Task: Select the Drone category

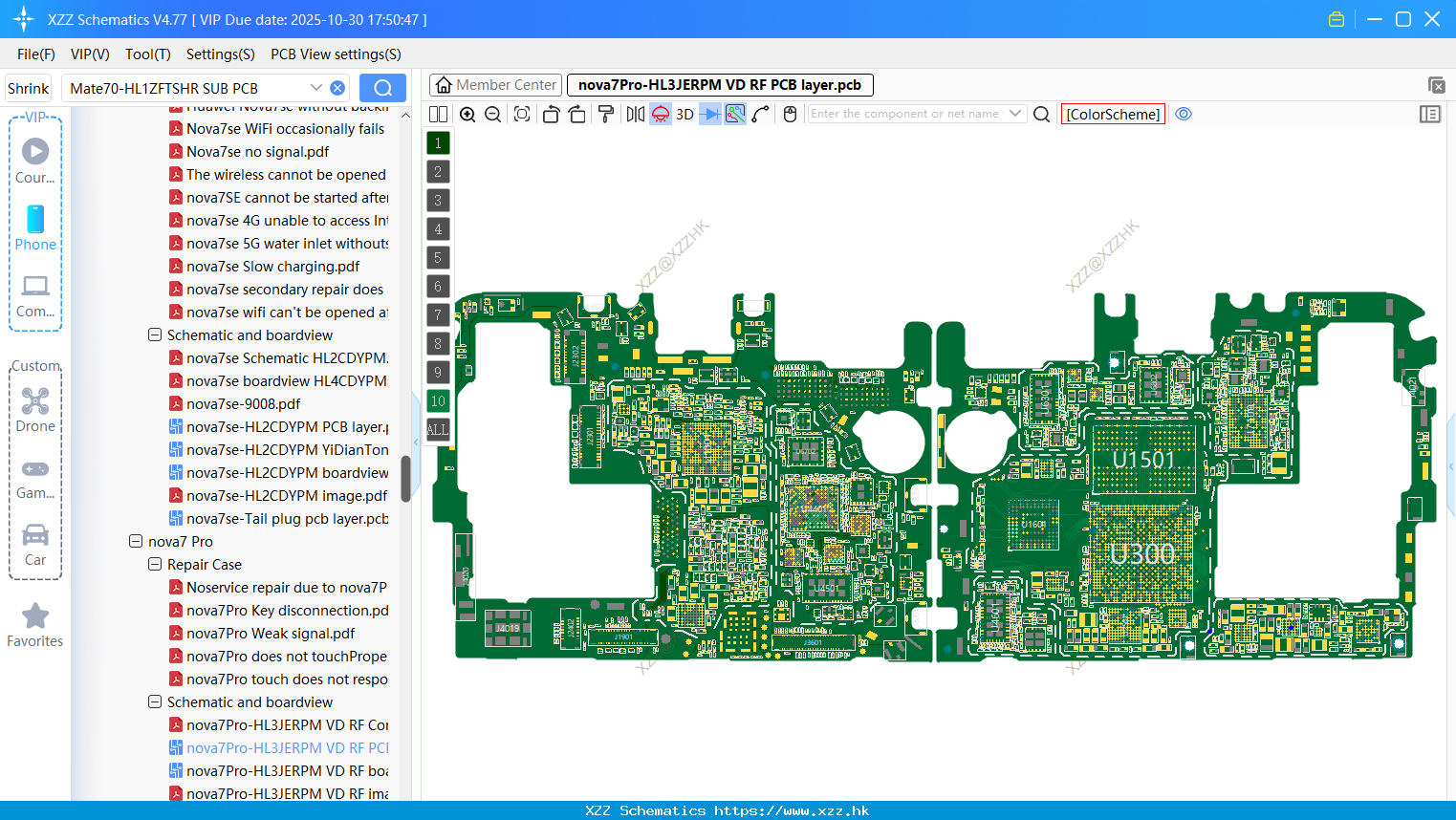Action: (x=35, y=410)
